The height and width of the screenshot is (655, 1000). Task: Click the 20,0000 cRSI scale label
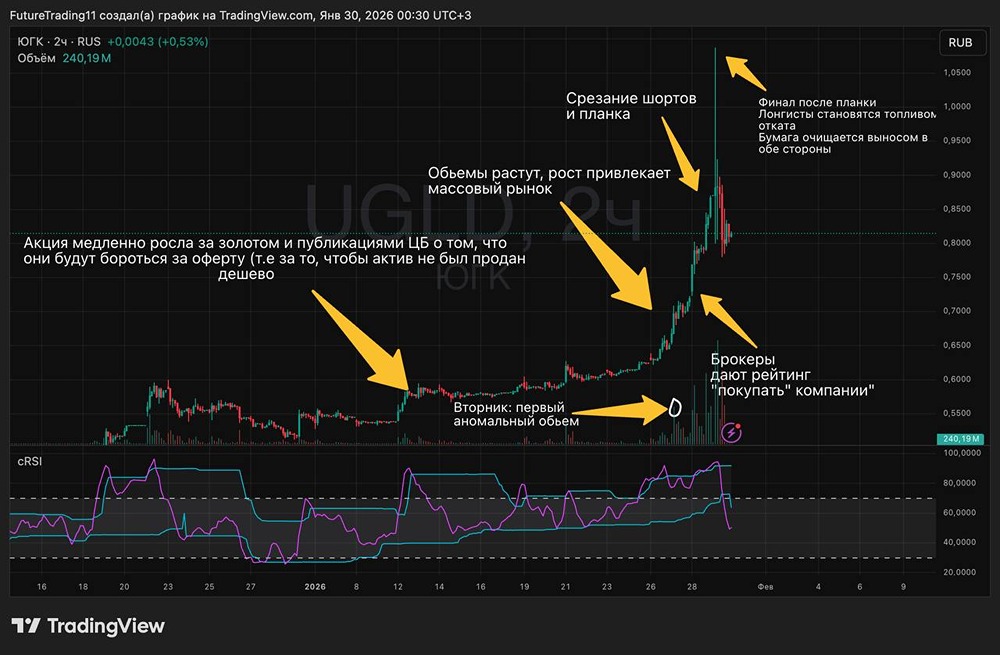click(960, 572)
